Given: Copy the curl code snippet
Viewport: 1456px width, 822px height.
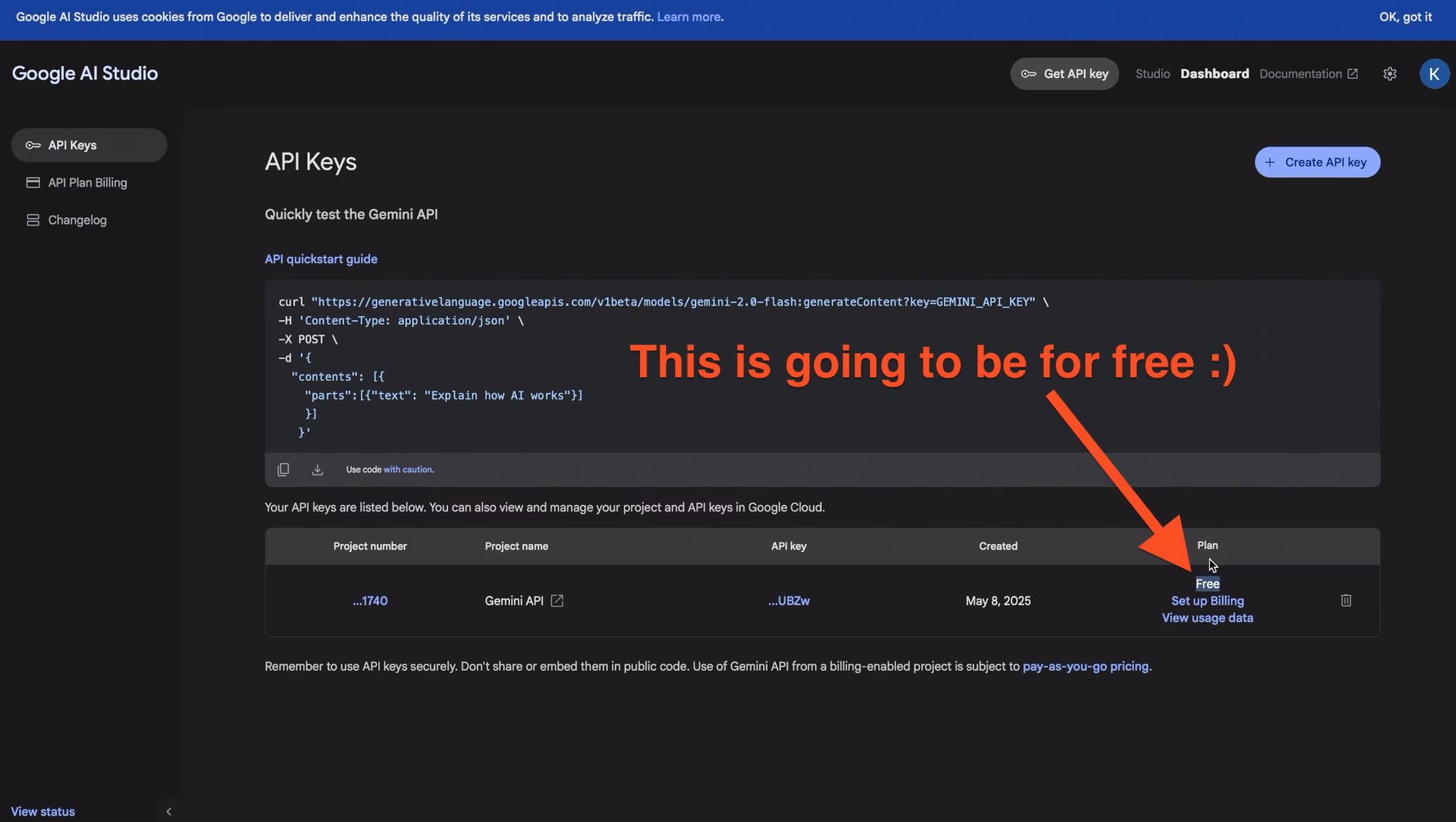Looking at the screenshot, I should [283, 469].
